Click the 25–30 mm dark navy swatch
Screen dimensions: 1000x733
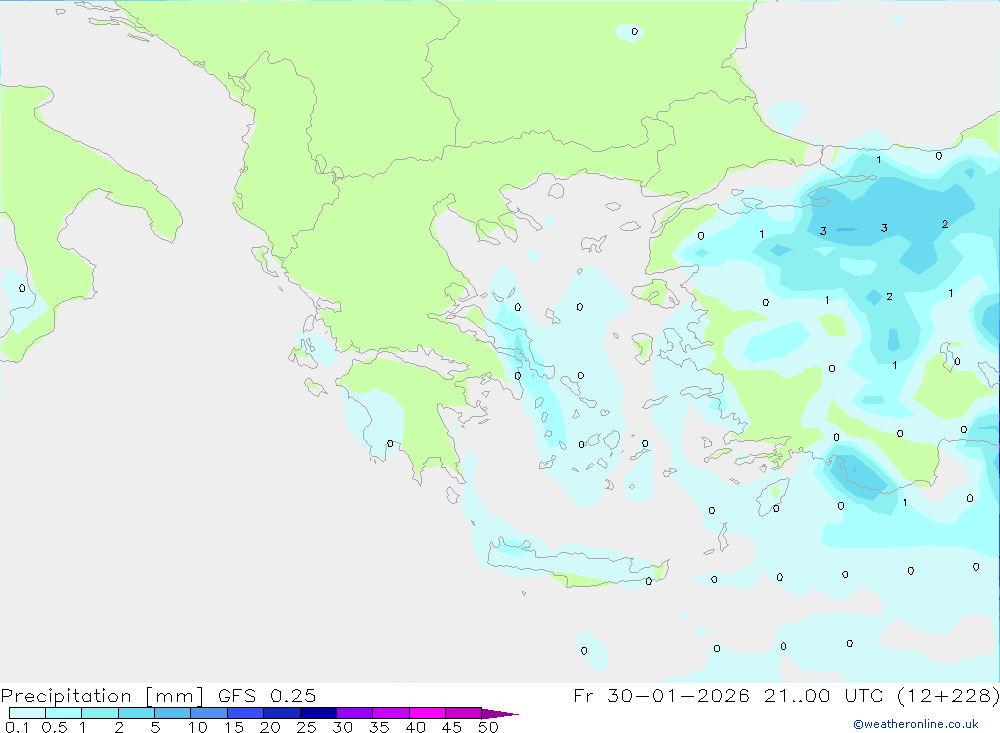click(x=318, y=713)
